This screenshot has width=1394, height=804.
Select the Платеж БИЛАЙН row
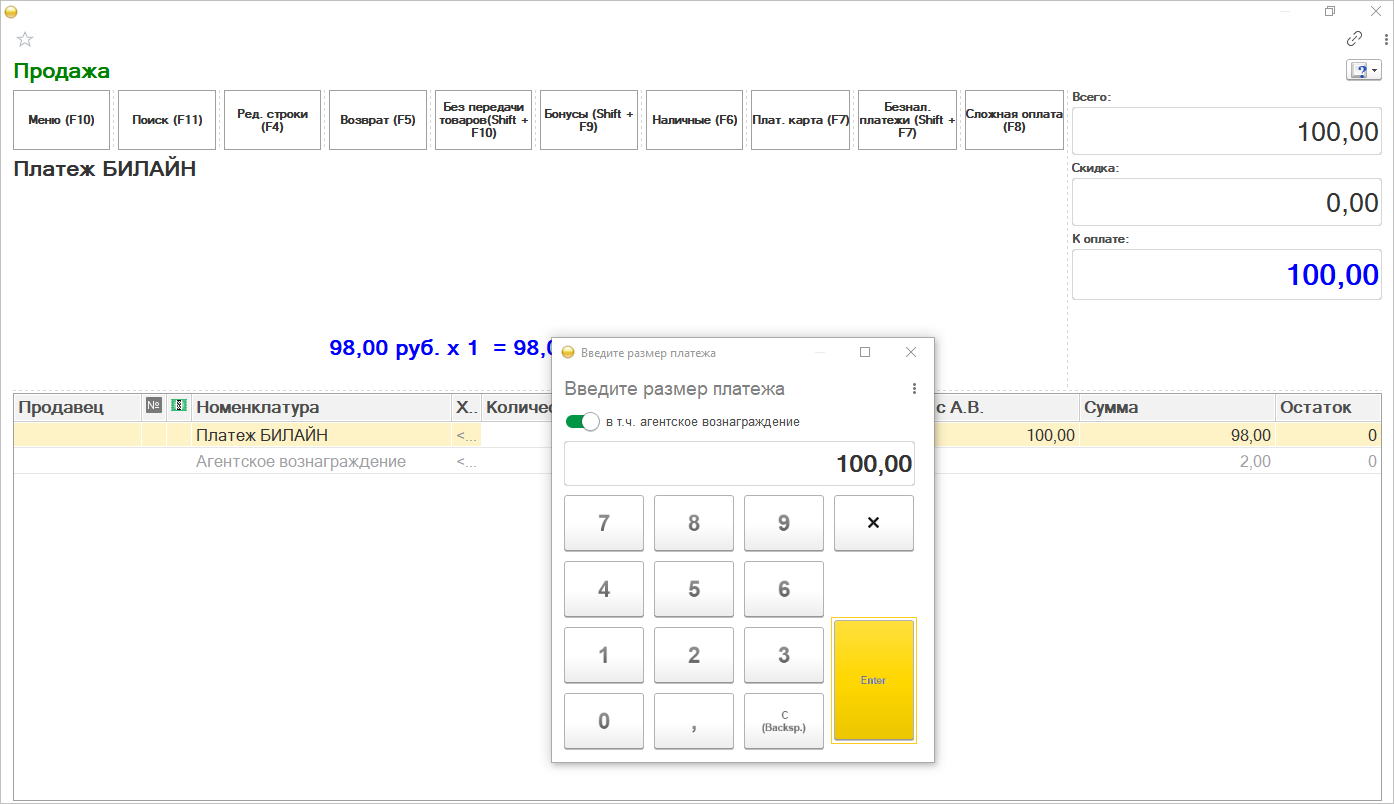(697, 435)
